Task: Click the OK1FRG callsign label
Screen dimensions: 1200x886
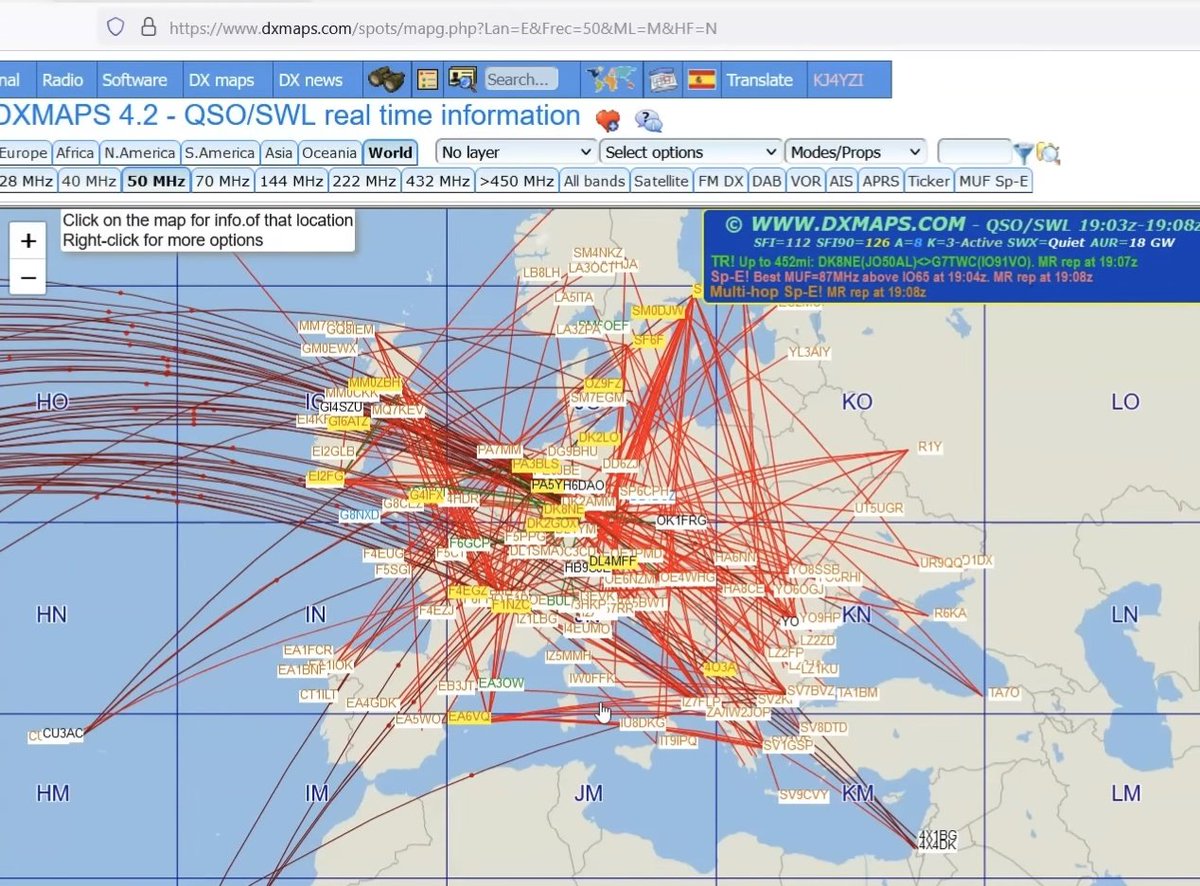Action: (681, 521)
